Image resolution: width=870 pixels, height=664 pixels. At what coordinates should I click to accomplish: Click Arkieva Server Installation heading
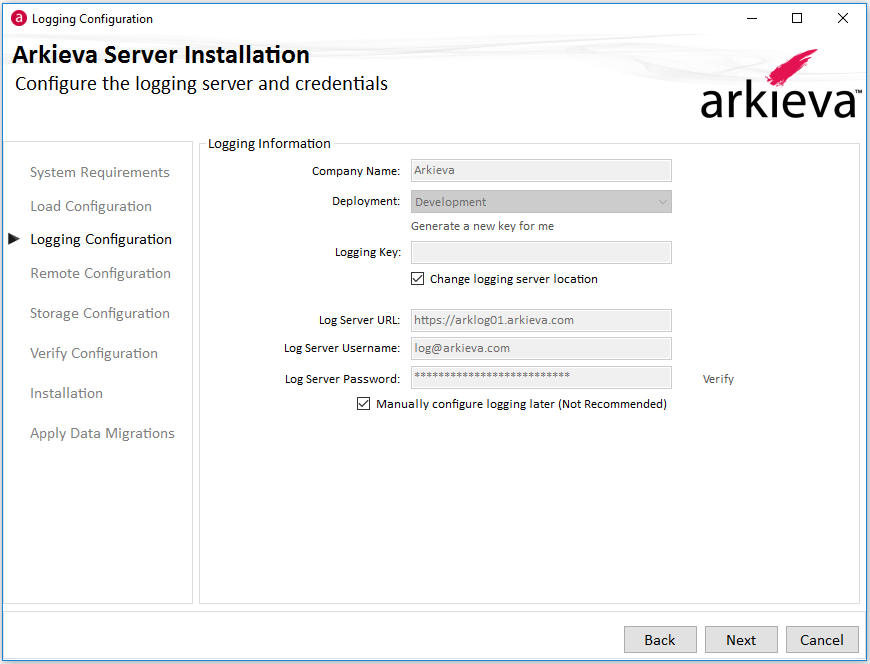[x=161, y=55]
